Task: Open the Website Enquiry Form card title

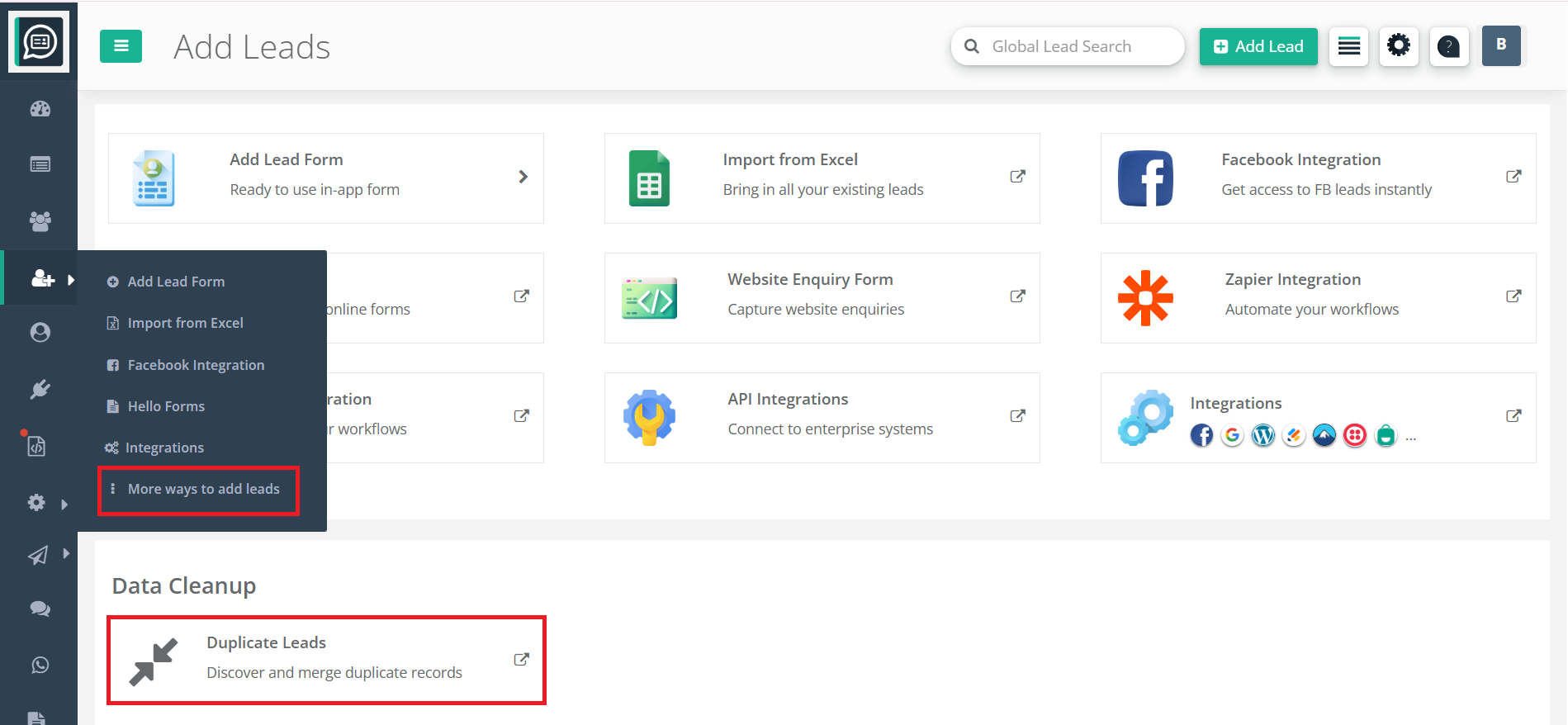Action: pos(810,279)
